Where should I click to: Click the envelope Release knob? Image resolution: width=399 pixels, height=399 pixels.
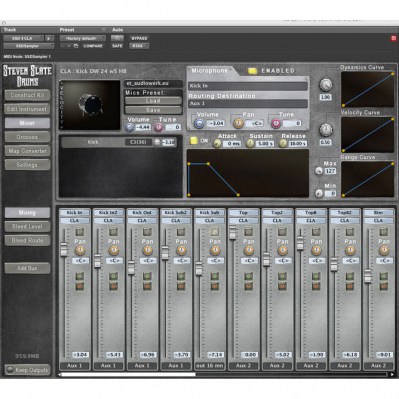tap(283, 143)
